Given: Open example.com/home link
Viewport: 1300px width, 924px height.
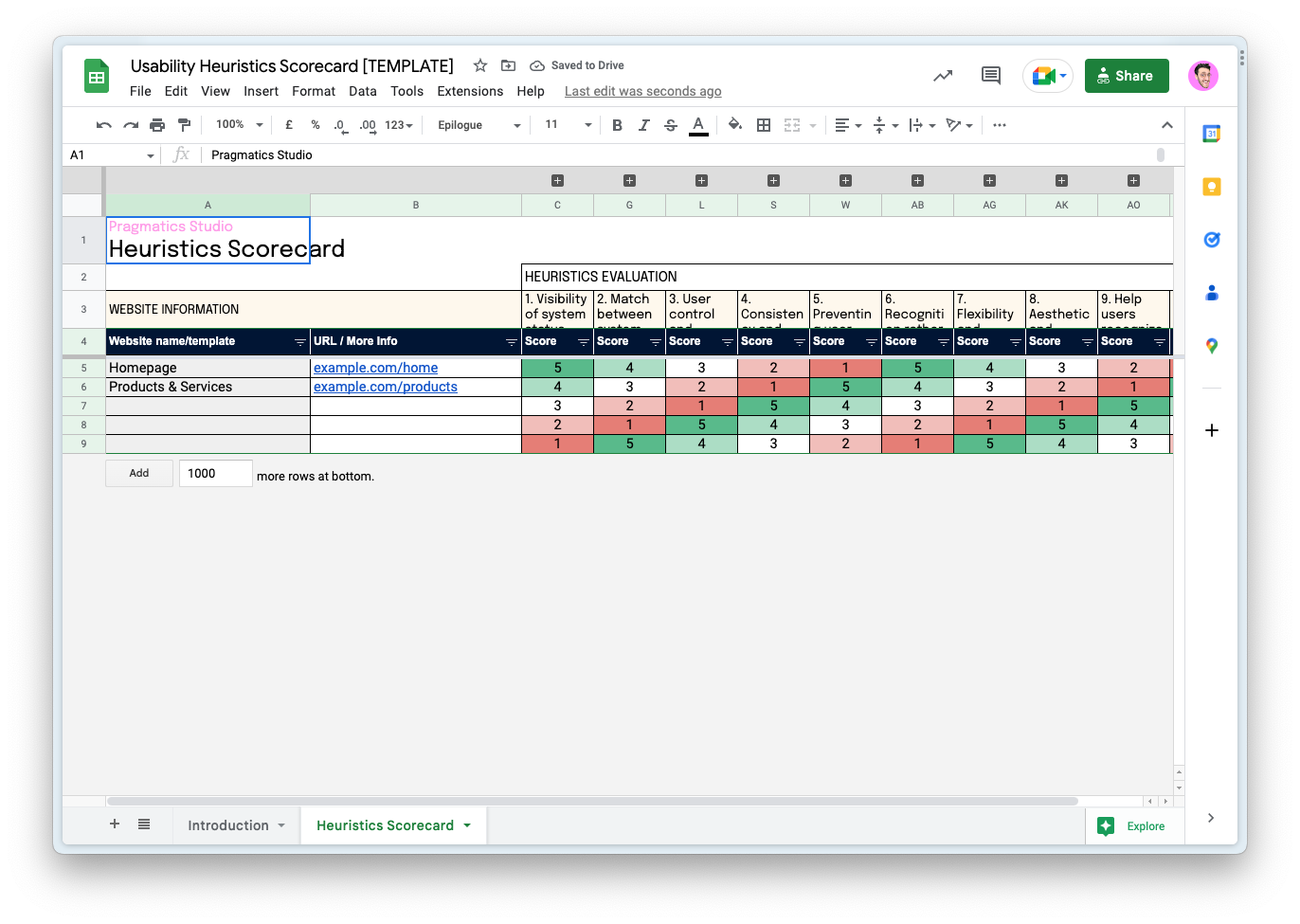Looking at the screenshot, I should pos(375,368).
